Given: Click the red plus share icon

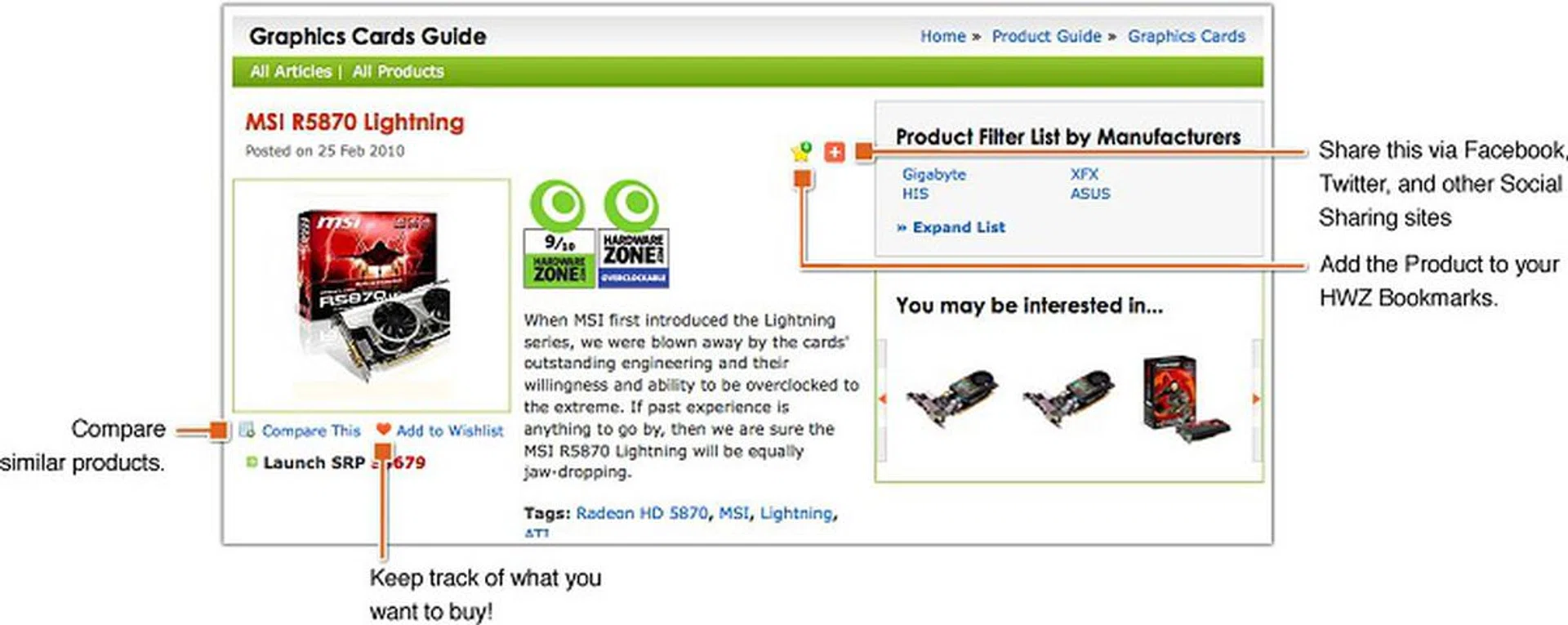Looking at the screenshot, I should (834, 152).
